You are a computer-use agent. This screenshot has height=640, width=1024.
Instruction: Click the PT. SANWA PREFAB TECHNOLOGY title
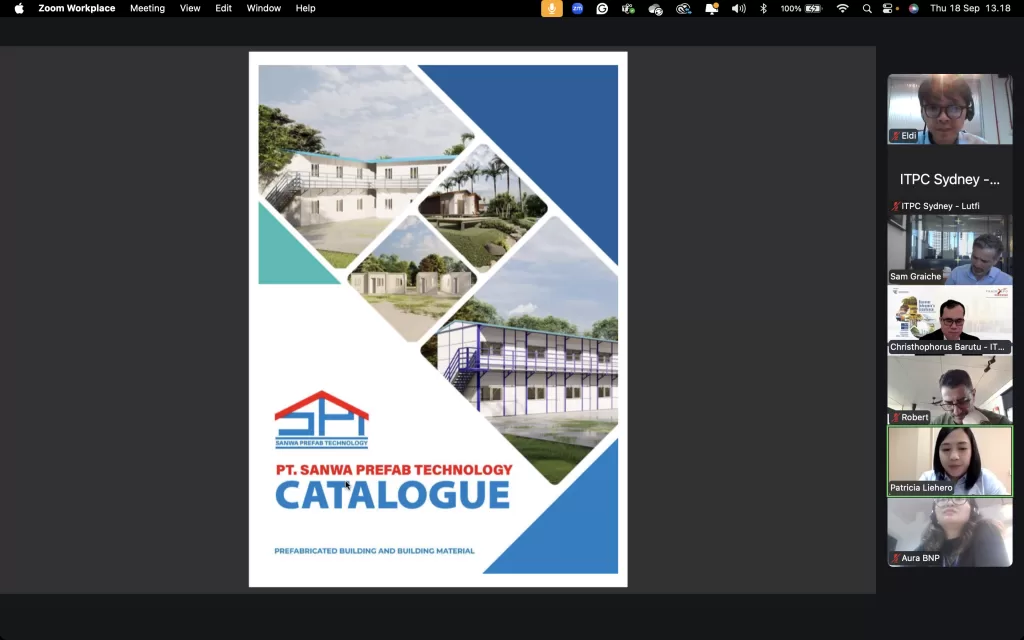point(394,470)
